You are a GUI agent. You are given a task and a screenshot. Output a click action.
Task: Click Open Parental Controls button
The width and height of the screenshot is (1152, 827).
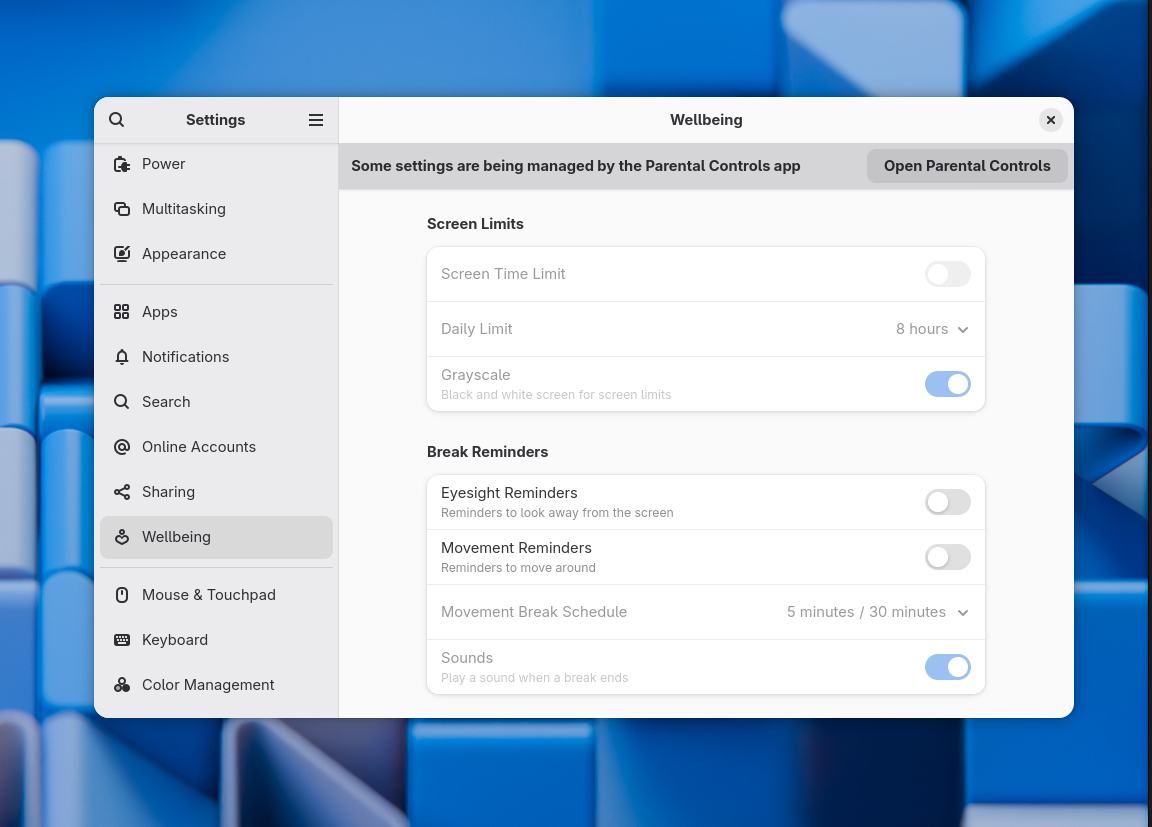(x=967, y=166)
